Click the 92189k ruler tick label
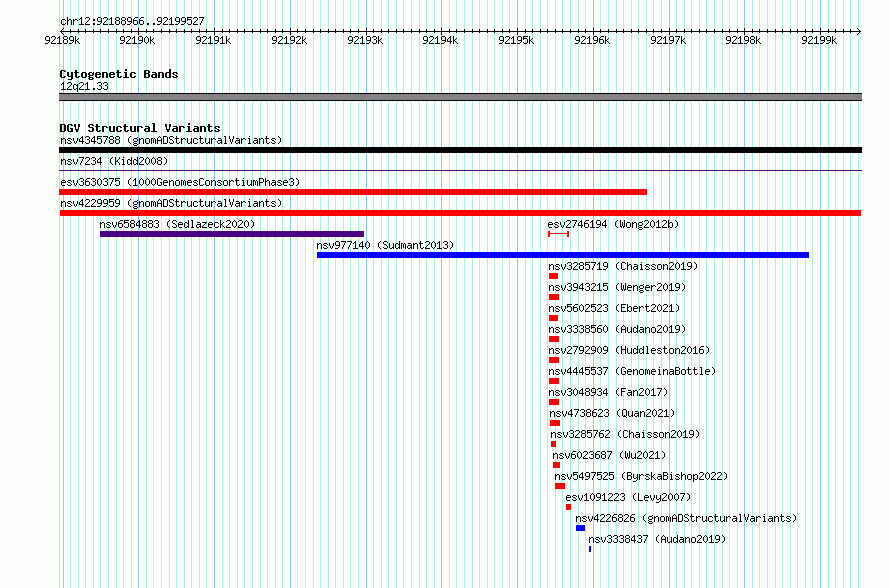Viewport: 890px width, 588px height. (x=62, y=40)
